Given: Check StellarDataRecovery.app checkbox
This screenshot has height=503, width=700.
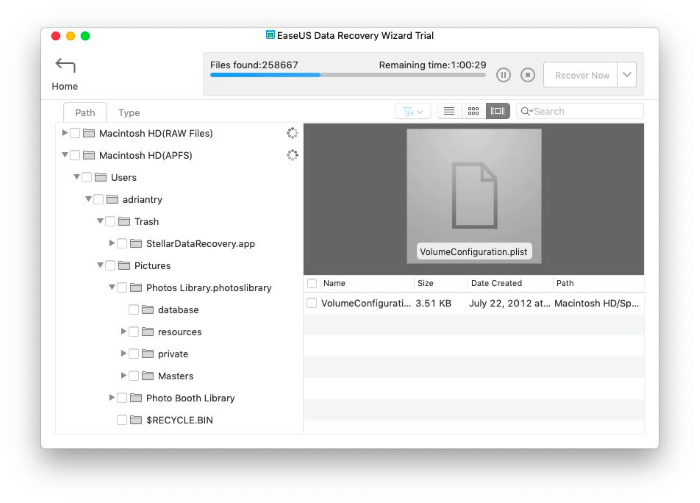Looking at the screenshot, I should coord(122,243).
